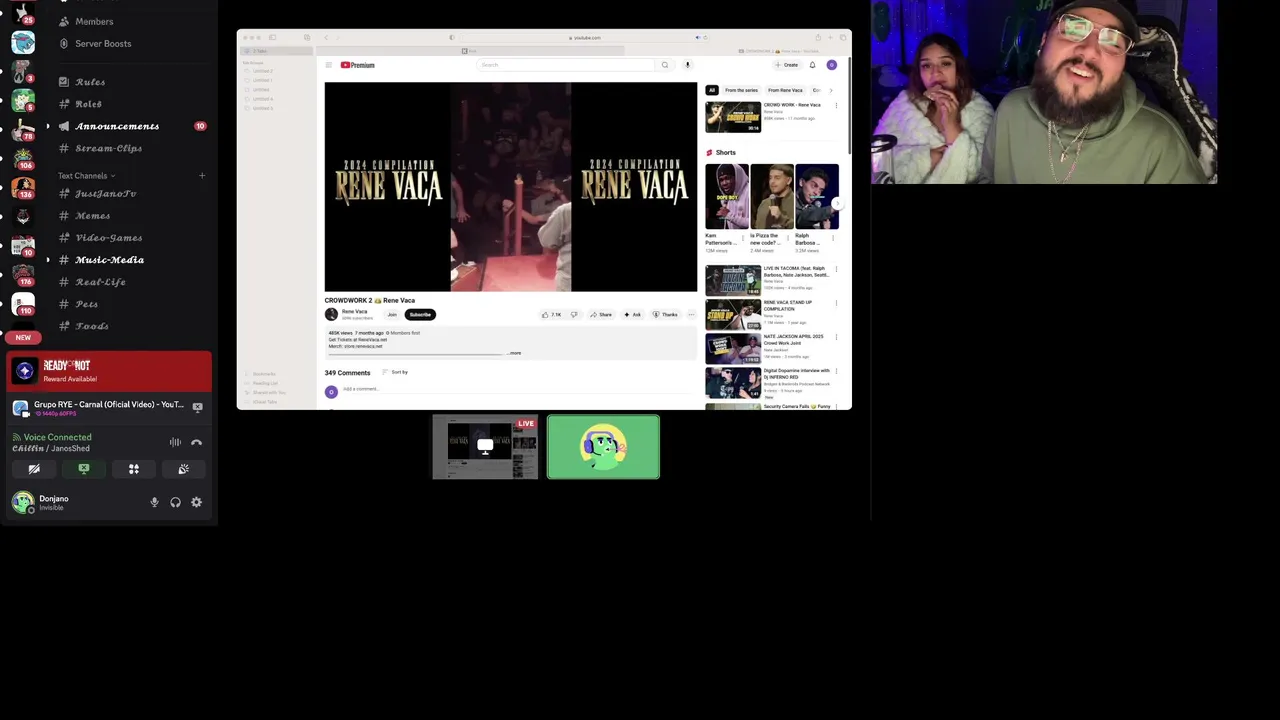Jump to NEW unread messages pill

coord(22,338)
